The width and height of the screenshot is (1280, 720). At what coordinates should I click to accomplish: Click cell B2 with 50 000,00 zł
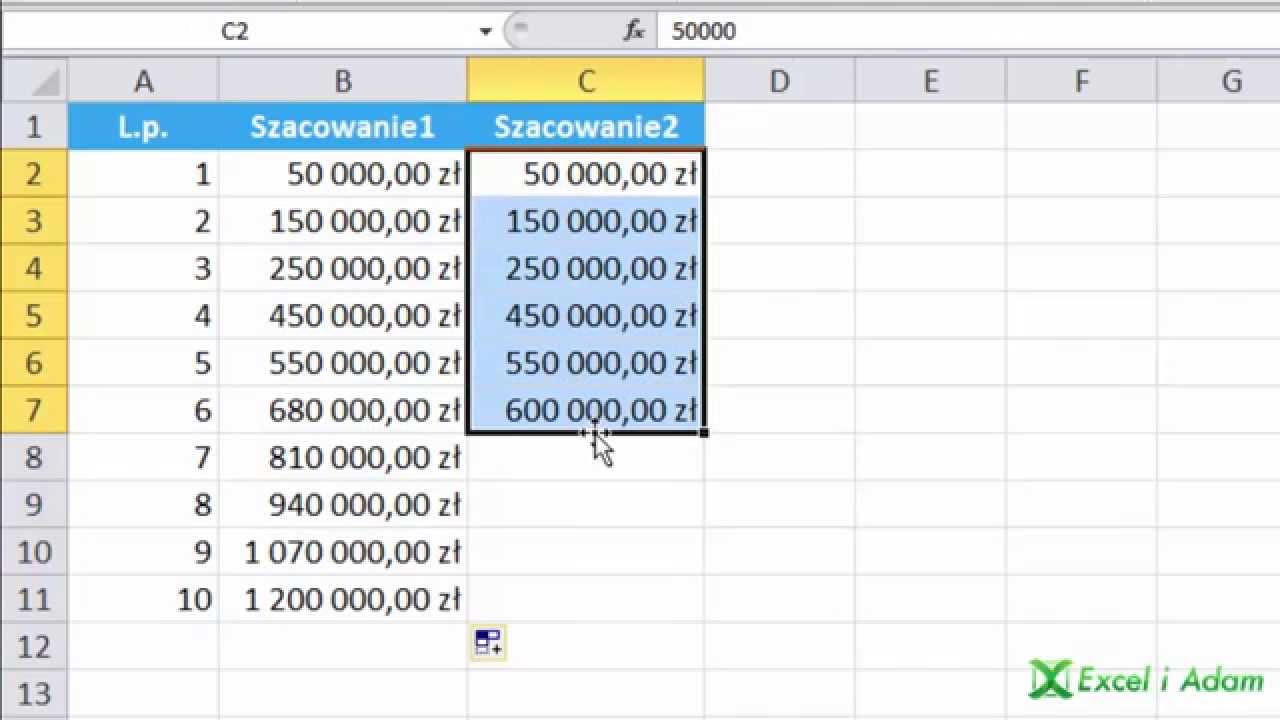point(343,174)
